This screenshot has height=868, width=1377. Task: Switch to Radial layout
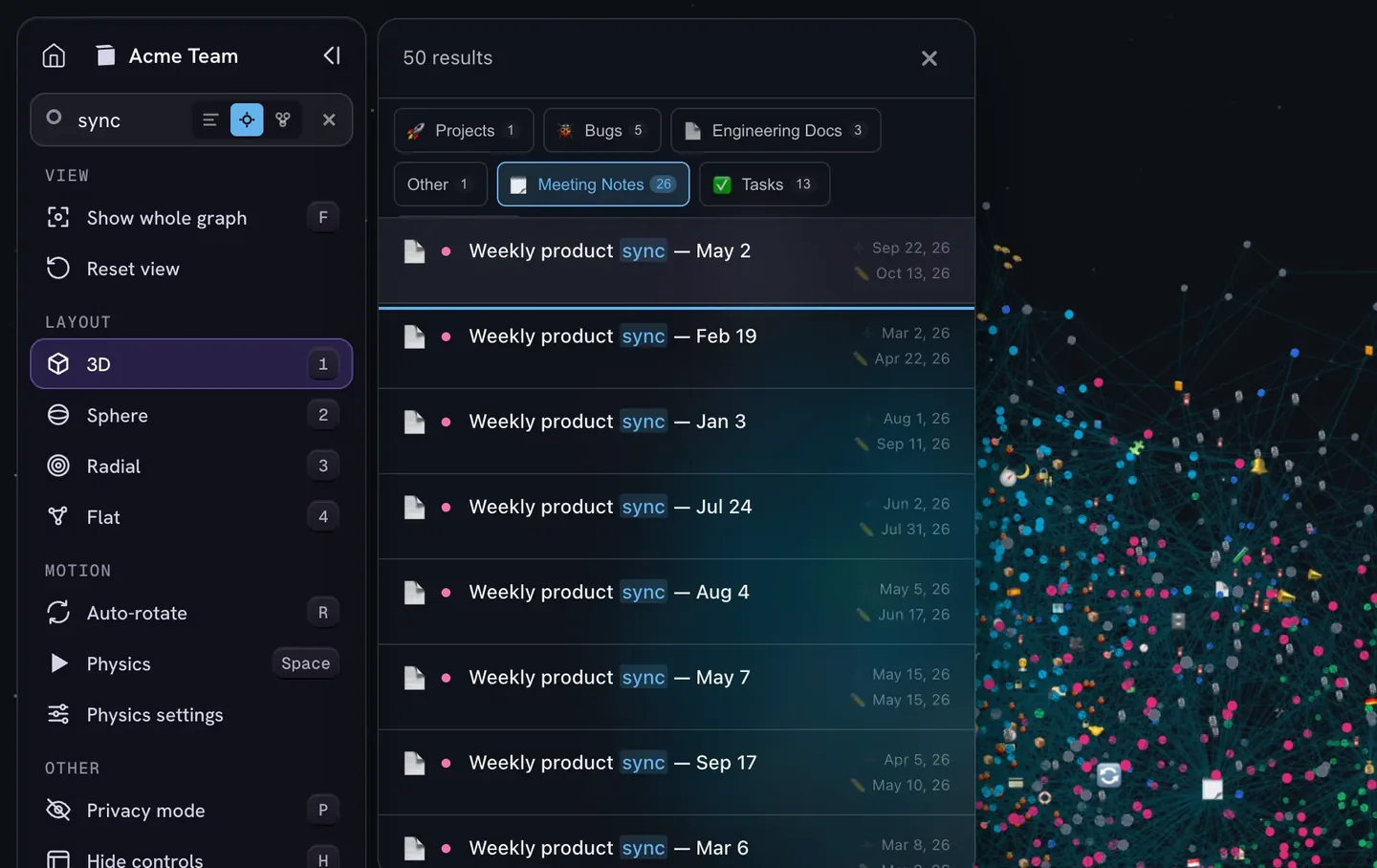[x=191, y=466]
